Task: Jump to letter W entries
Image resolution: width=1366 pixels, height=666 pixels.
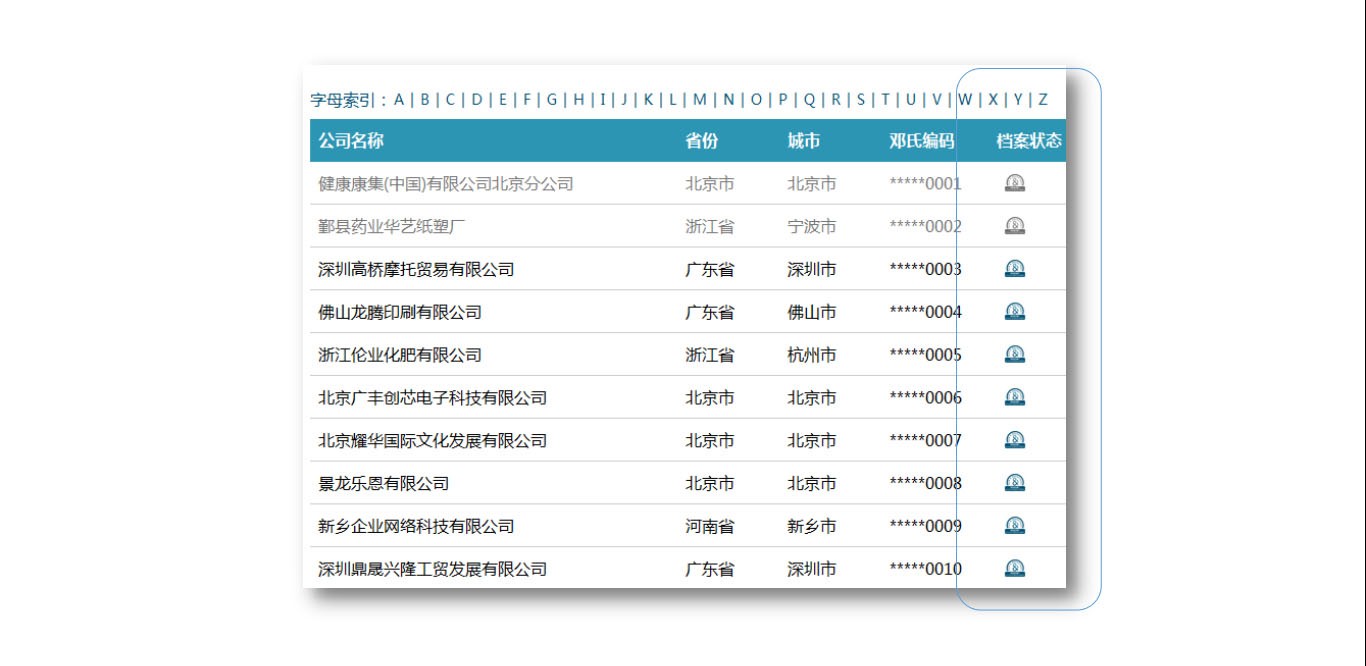Action: pyautogui.click(x=965, y=100)
